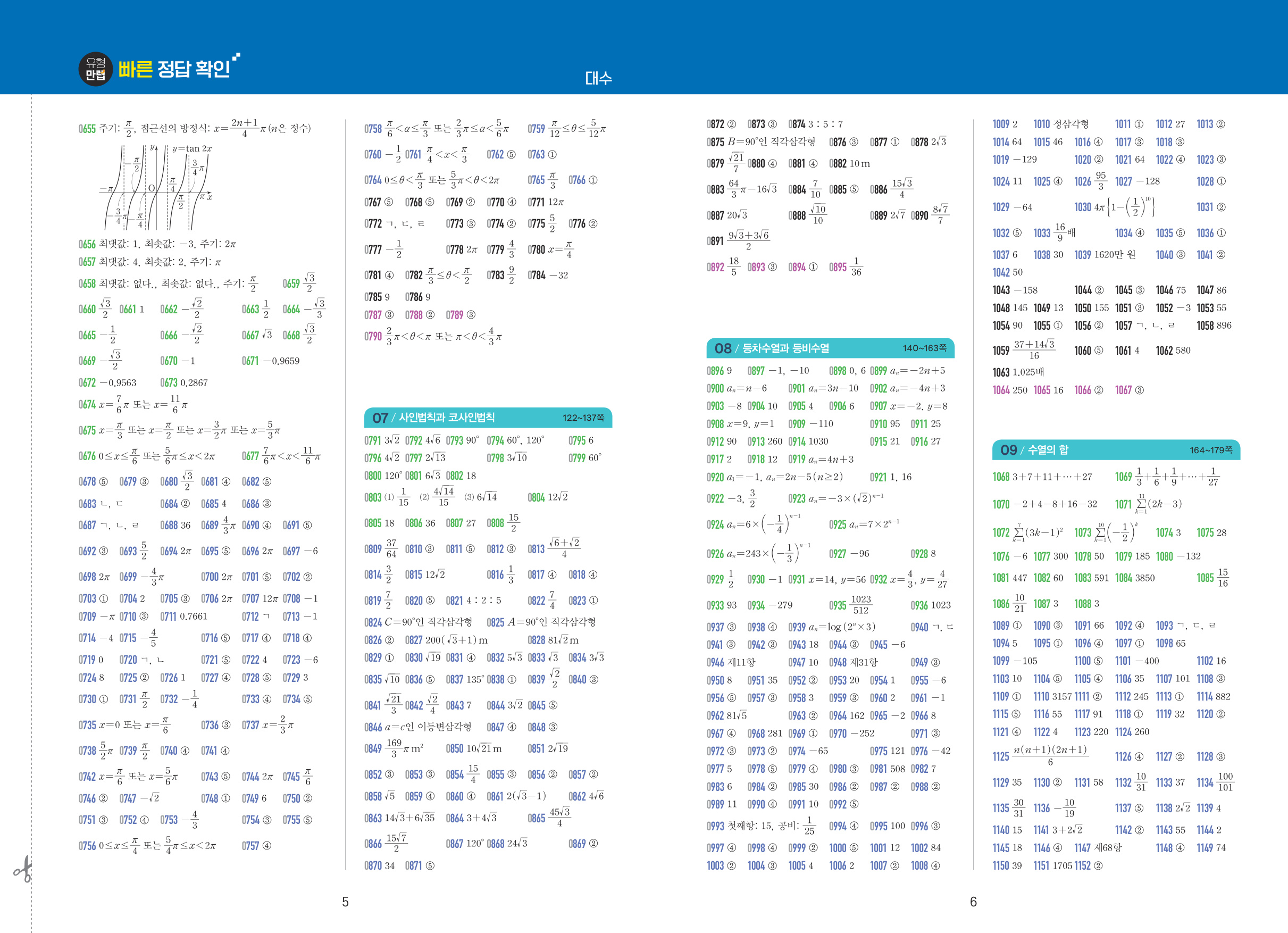Screen dimensions: 1288x933
Task: Open section 09 수열의 합 header
Action: tap(1034, 450)
